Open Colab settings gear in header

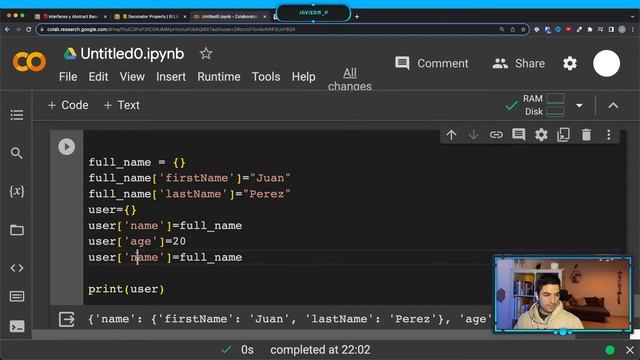(570, 63)
